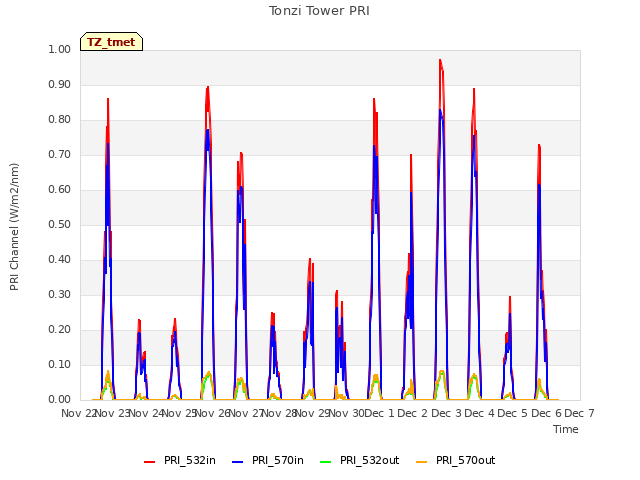The image size is (640, 480).
Task: Click the 0.10 y-axis tick value
Action: tap(60, 364)
